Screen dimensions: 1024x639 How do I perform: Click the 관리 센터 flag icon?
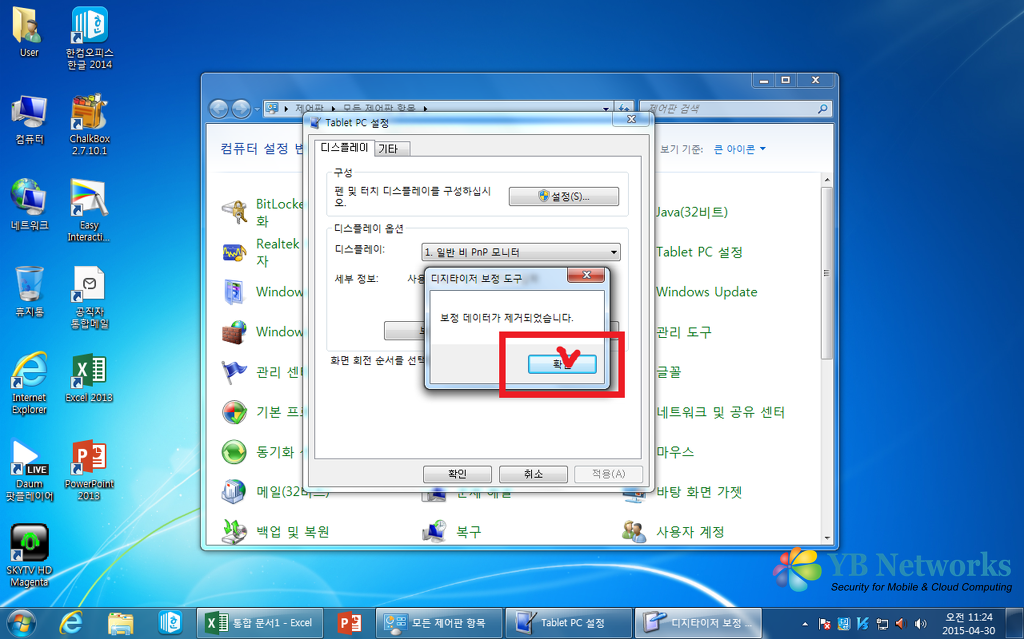234,372
